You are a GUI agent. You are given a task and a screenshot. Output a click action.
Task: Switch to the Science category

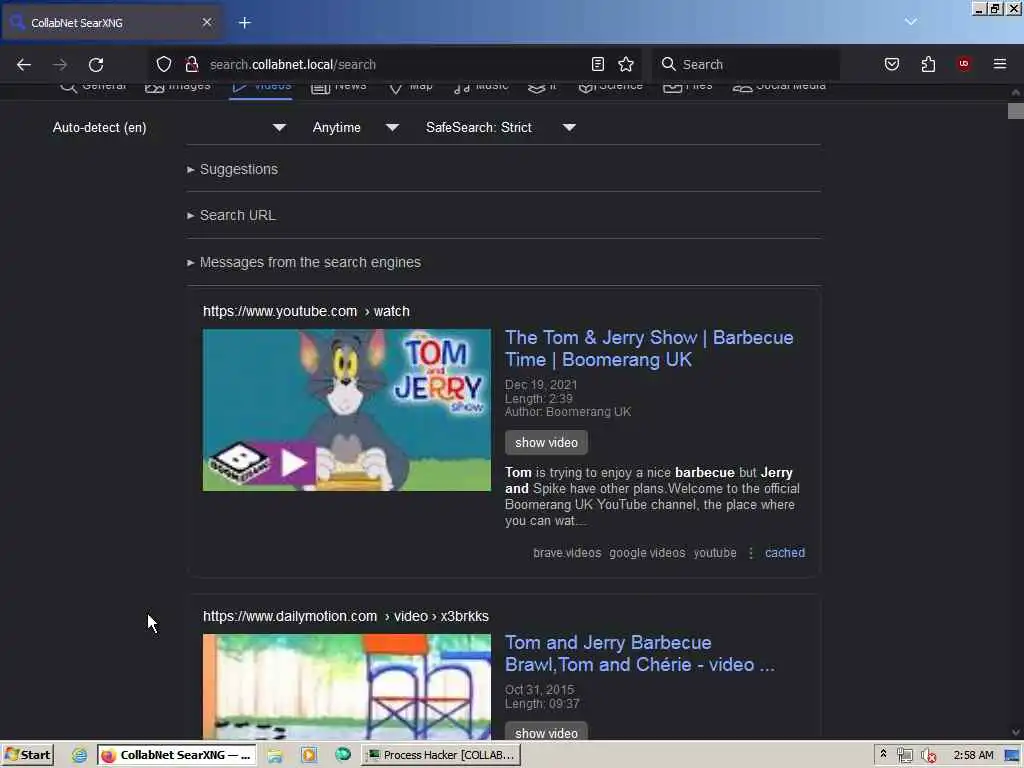[611, 86]
